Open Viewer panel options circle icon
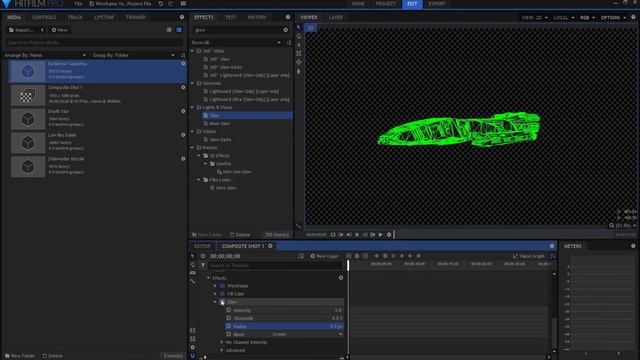 [633, 17]
